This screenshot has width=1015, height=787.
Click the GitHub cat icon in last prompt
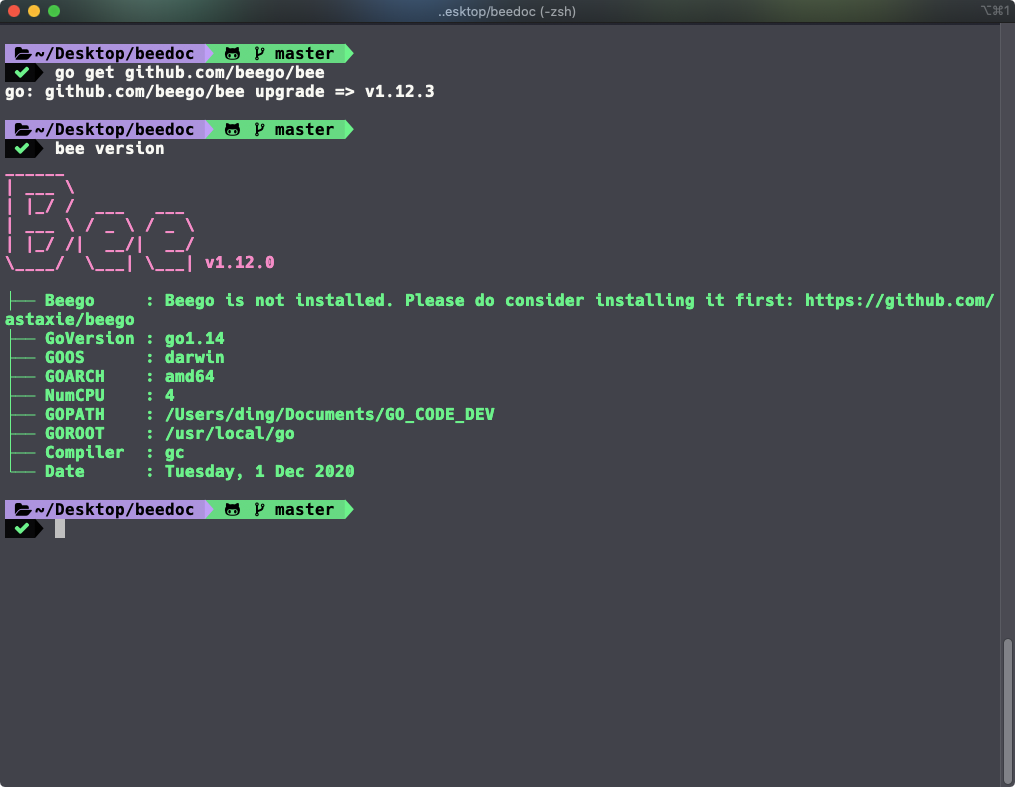pos(232,509)
